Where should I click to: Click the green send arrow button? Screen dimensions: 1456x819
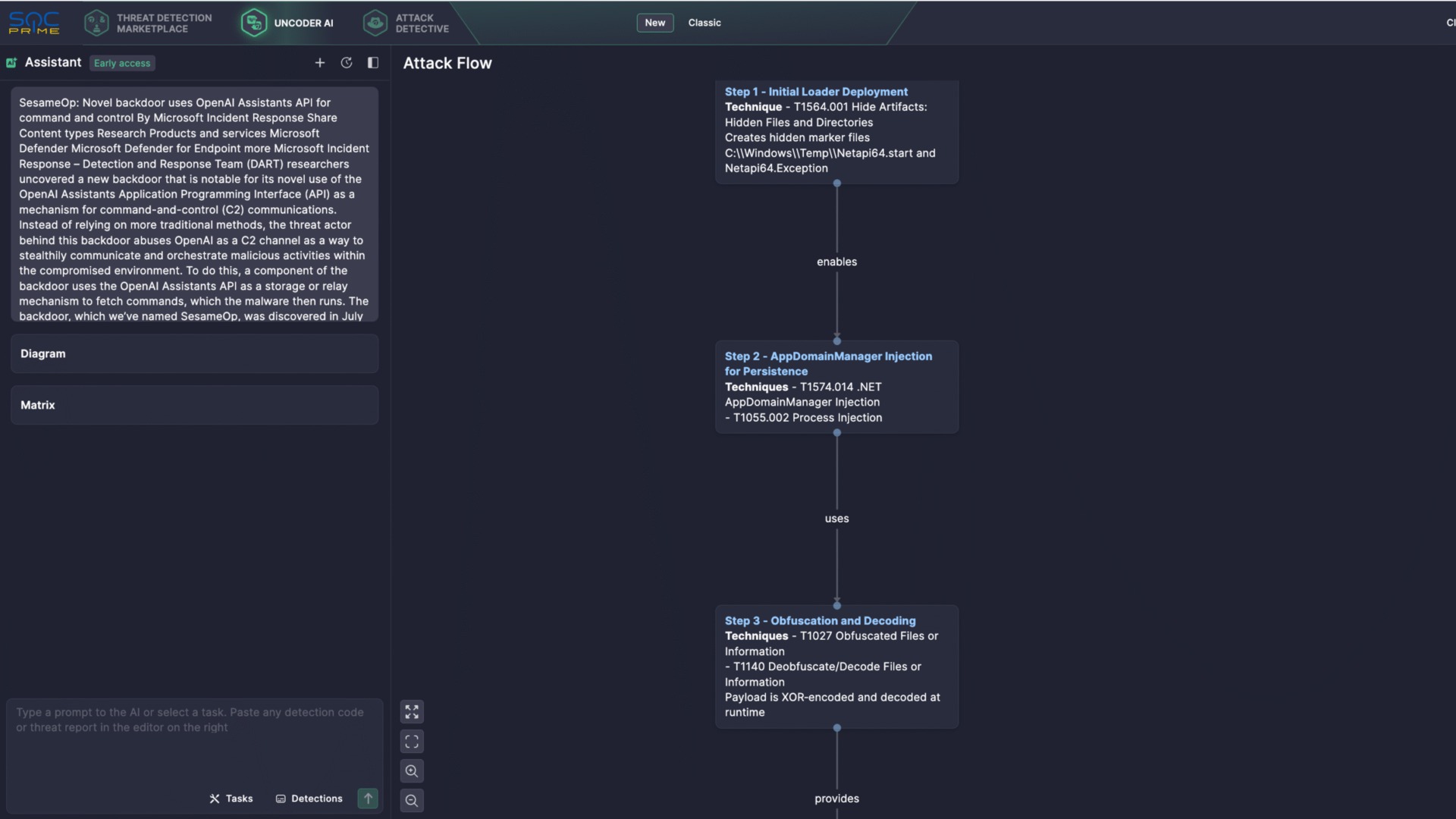(x=368, y=798)
